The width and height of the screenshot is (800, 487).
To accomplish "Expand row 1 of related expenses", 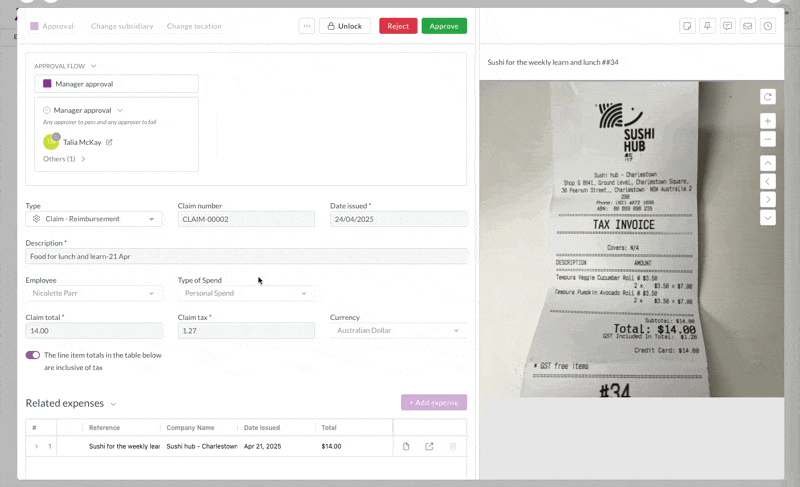I will pos(36,446).
